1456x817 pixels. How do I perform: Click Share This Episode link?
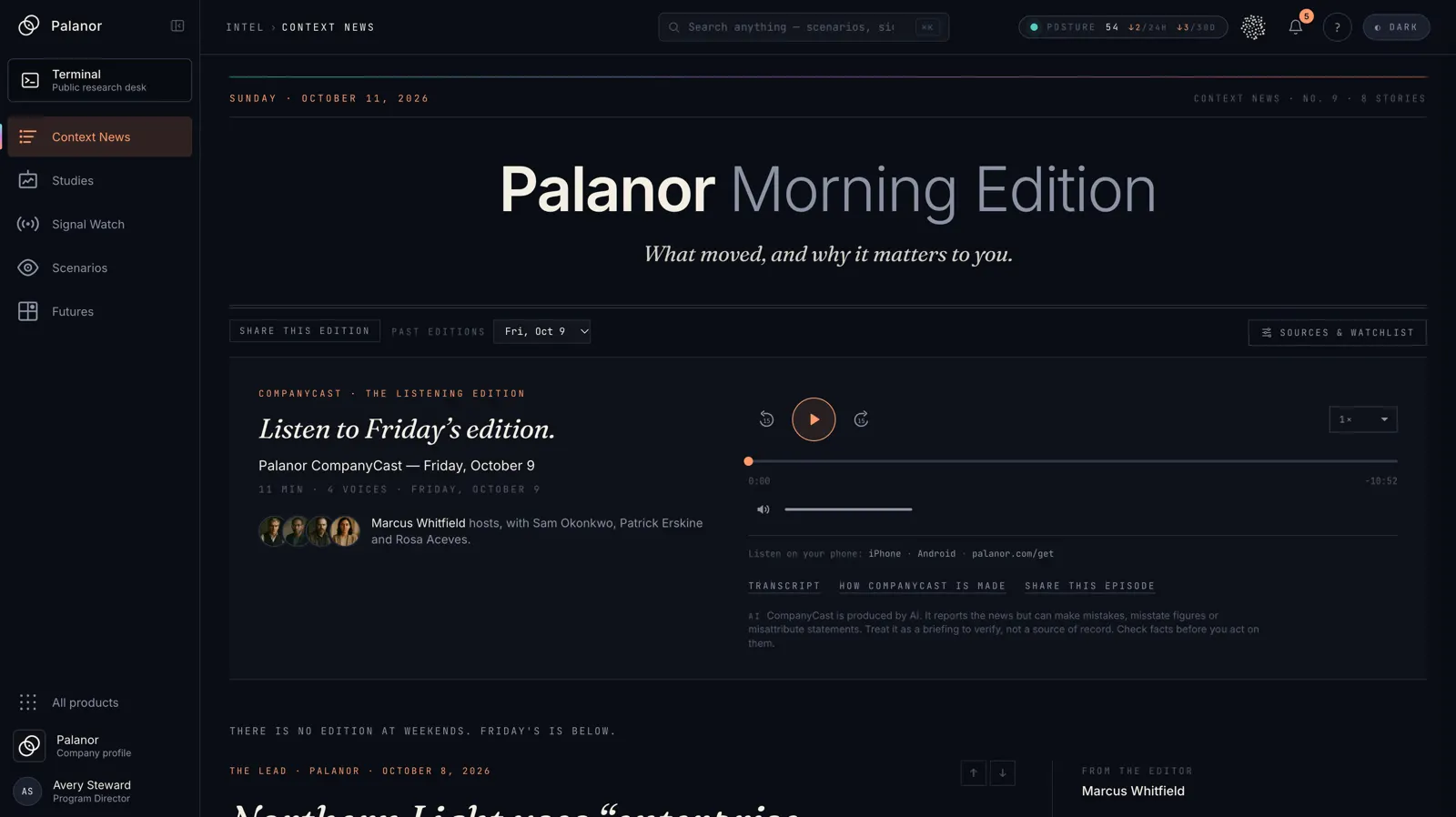coord(1090,587)
